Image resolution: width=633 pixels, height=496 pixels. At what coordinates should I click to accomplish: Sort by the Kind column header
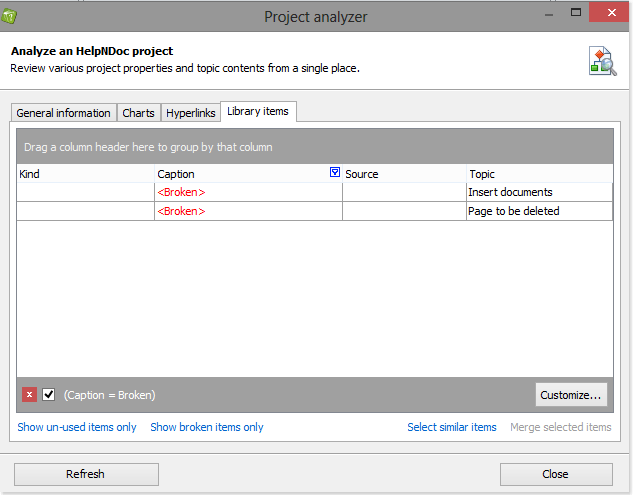86,174
